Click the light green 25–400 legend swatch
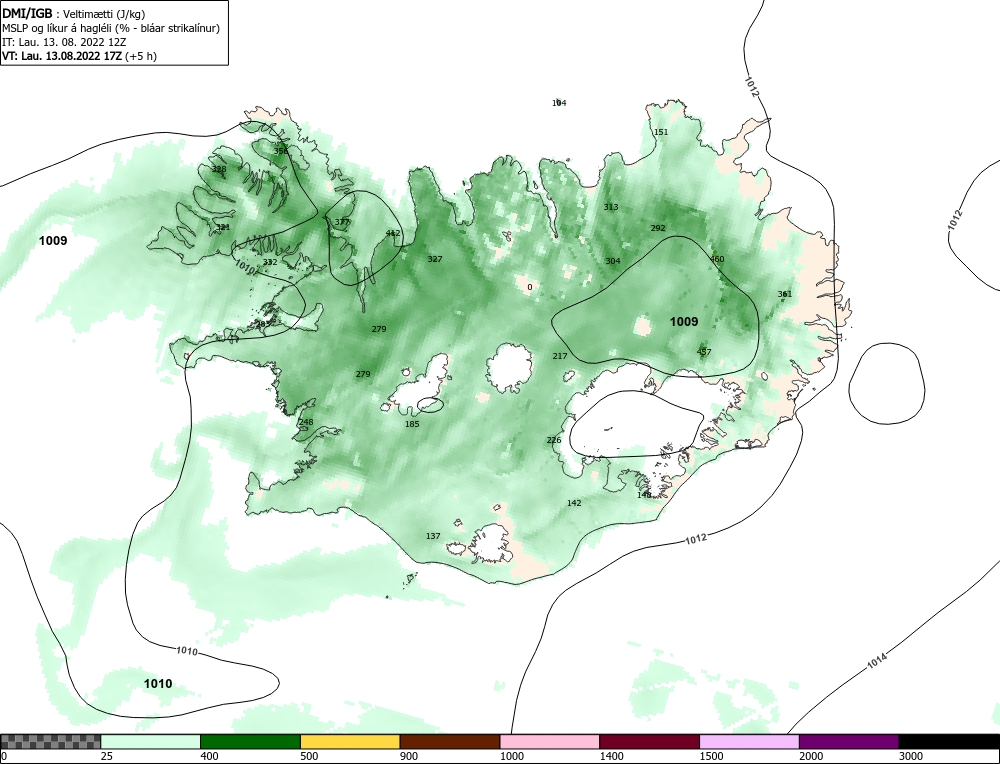This screenshot has width=1000, height=764. click(x=150, y=741)
